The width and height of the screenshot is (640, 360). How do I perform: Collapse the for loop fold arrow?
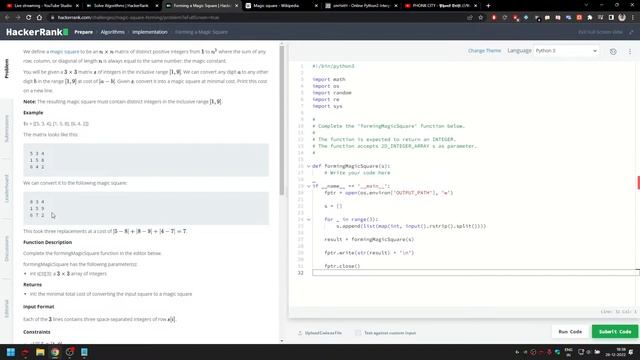pyautogui.click(x=308, y=220)
